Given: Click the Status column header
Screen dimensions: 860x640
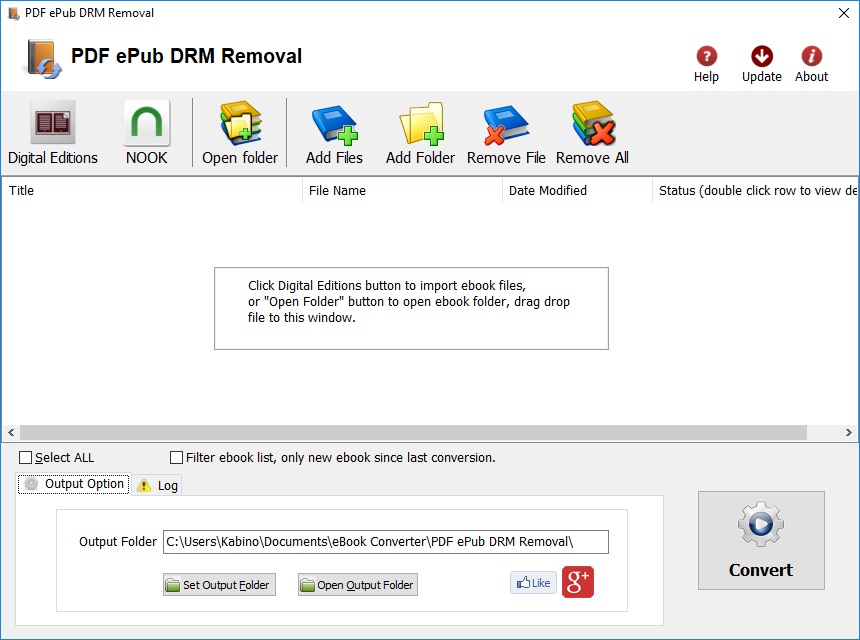Looking at the screenshot, I should point(755,190).
